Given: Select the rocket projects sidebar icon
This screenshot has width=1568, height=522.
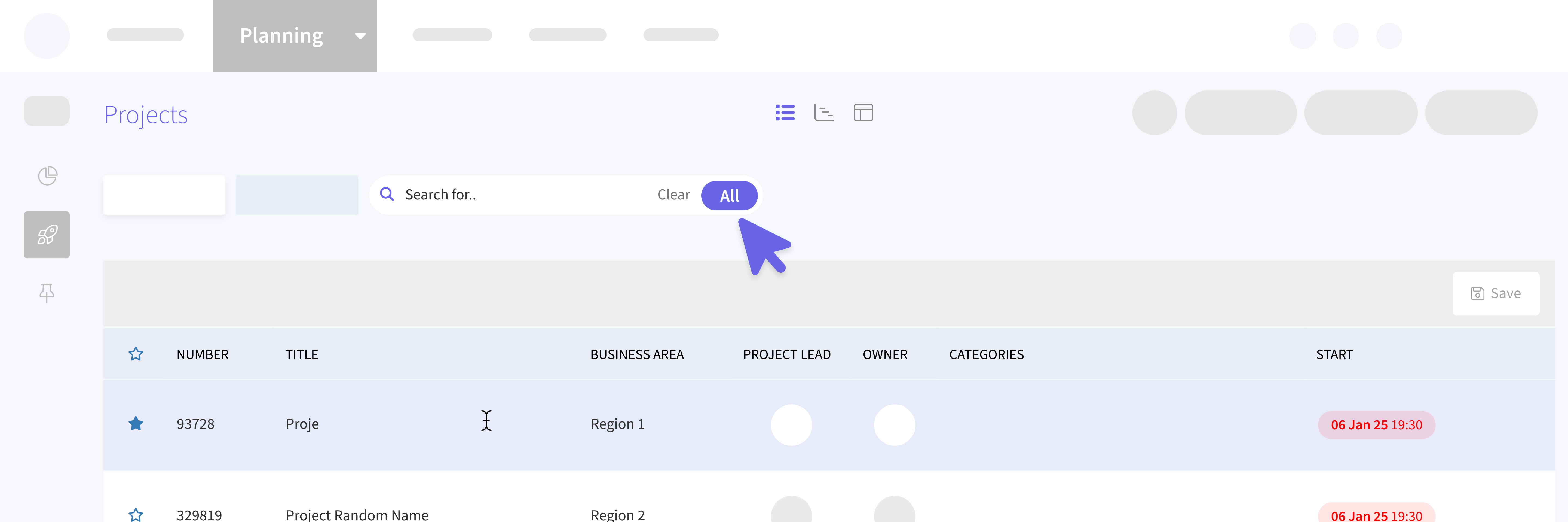Looking at the screenshot, I should tap(47, 235).
